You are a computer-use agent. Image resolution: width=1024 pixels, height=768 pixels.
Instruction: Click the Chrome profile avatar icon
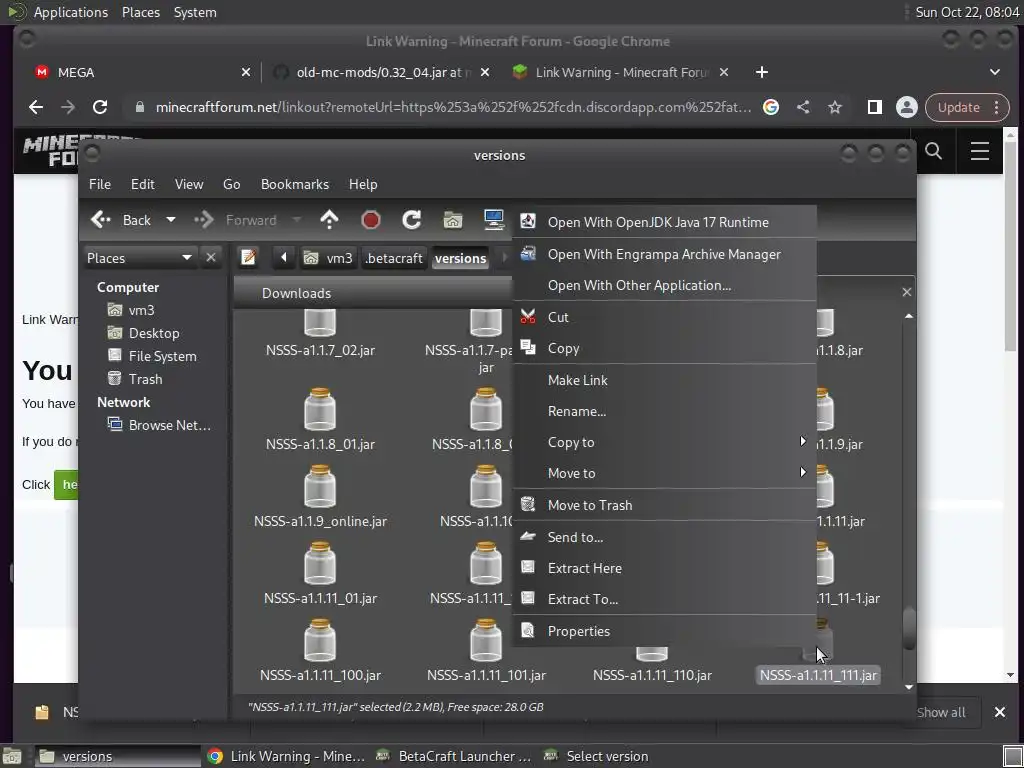coord(906,107)
